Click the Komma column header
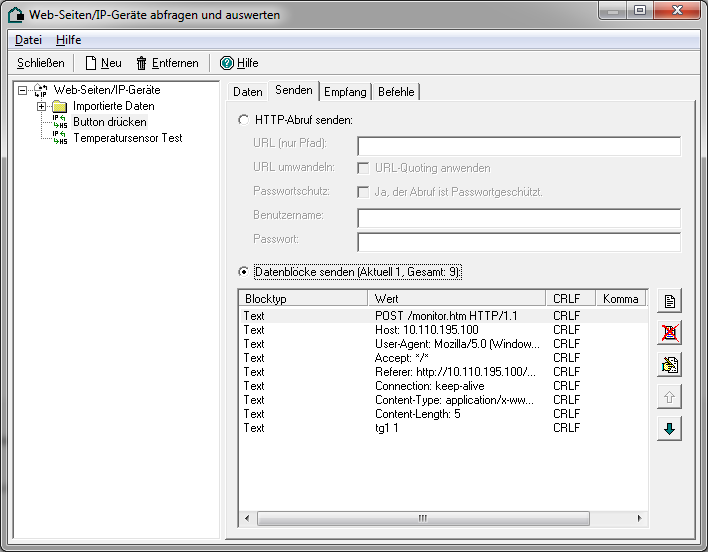The width and height of the screenshot is (708, 552). pos(621,299)
